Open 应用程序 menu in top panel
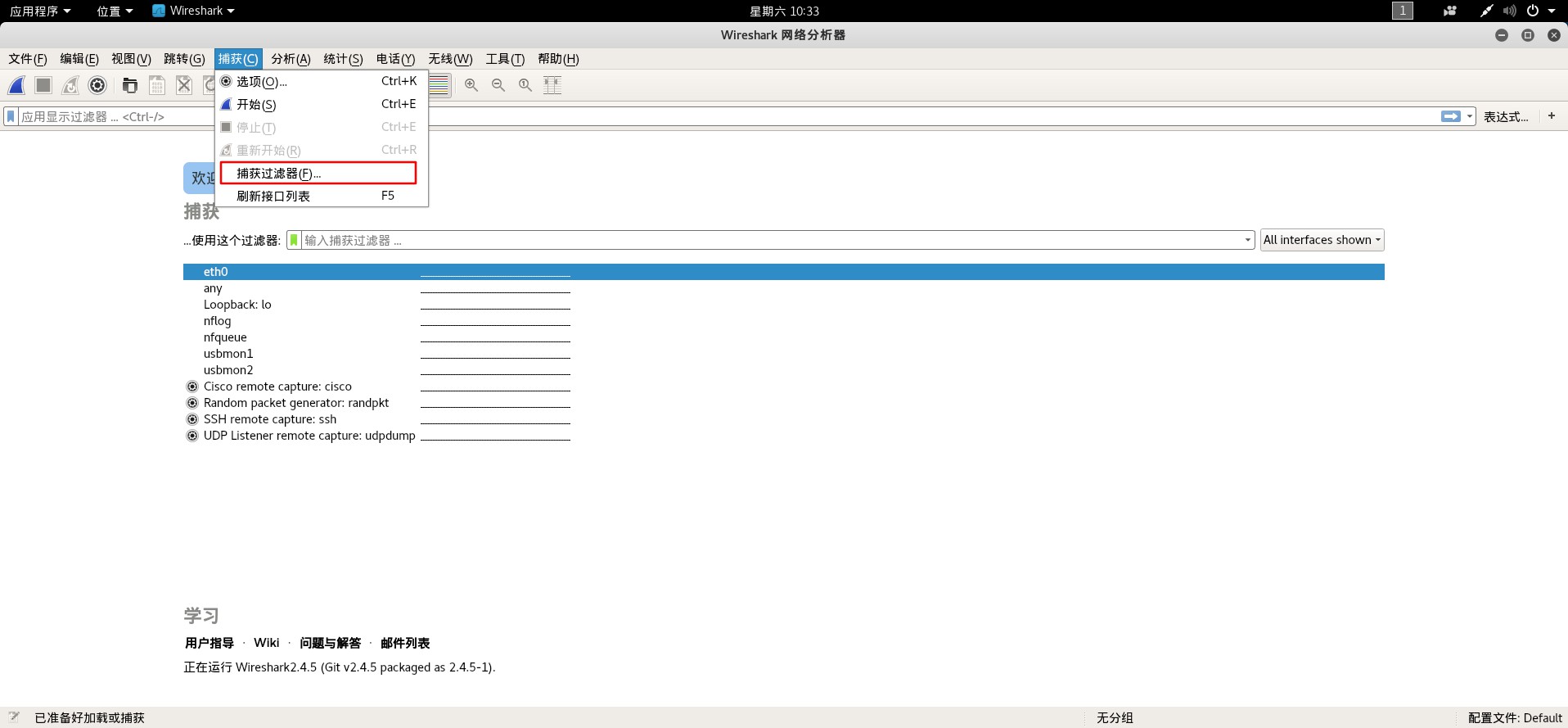The width and height of the screenshot is (1568, 728). [x=40, y=11]
